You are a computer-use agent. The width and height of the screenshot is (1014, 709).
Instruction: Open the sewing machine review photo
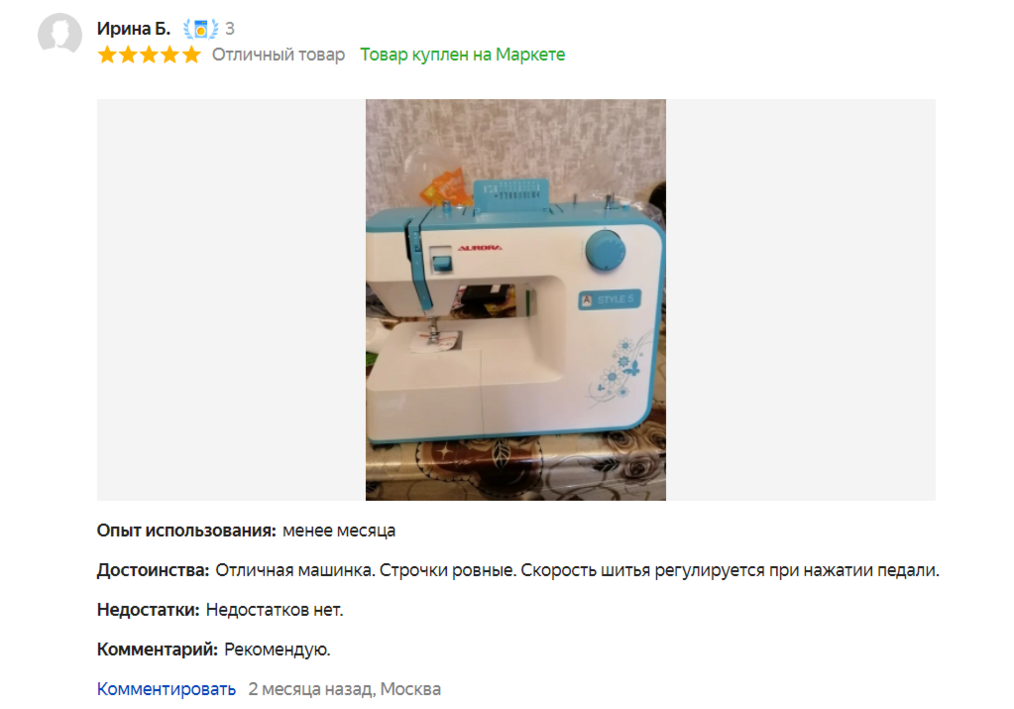(515, 300)
